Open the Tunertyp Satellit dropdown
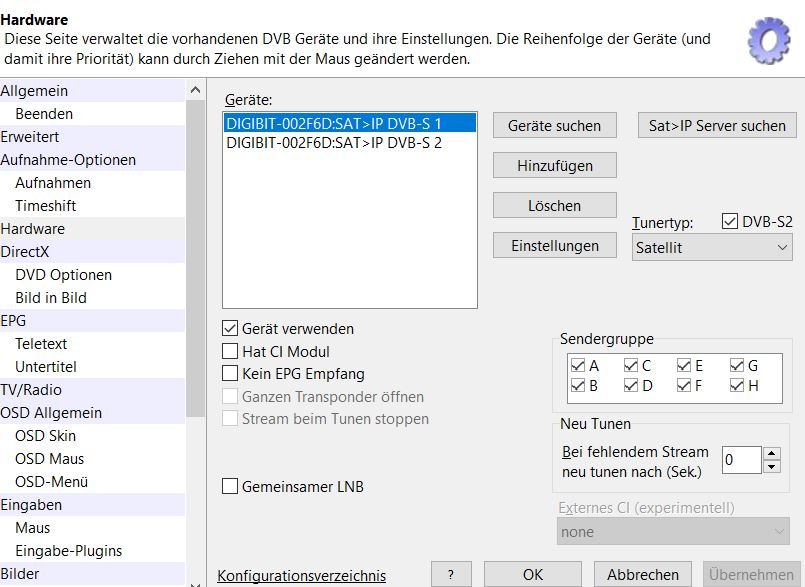This screenshot has height=587, width=805. (x=712, y=248)
